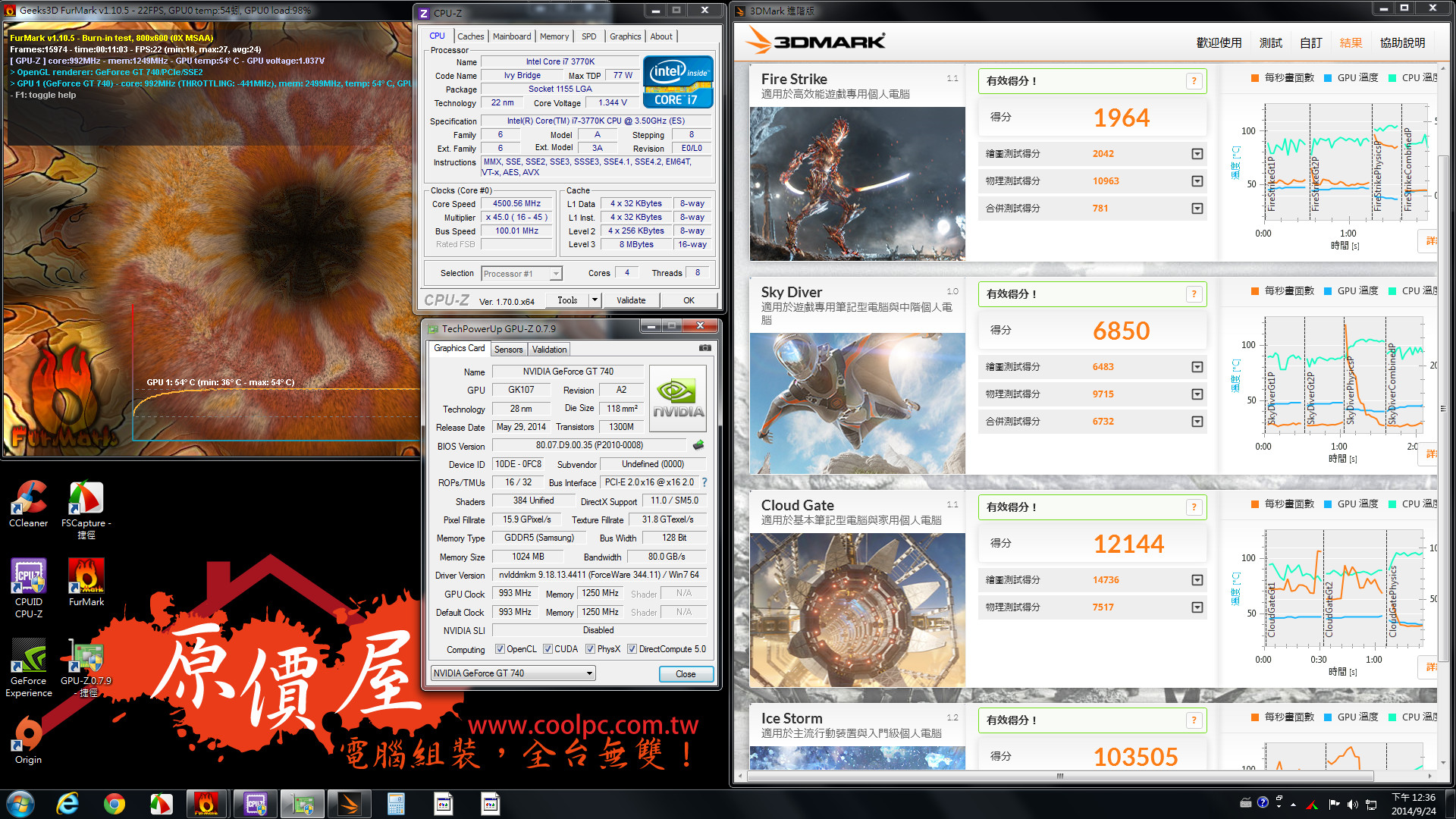Viewport: 1456px width, 819px height.
Task: Click NVIDIA logo in GPU-Z
Action: point(678,399)
